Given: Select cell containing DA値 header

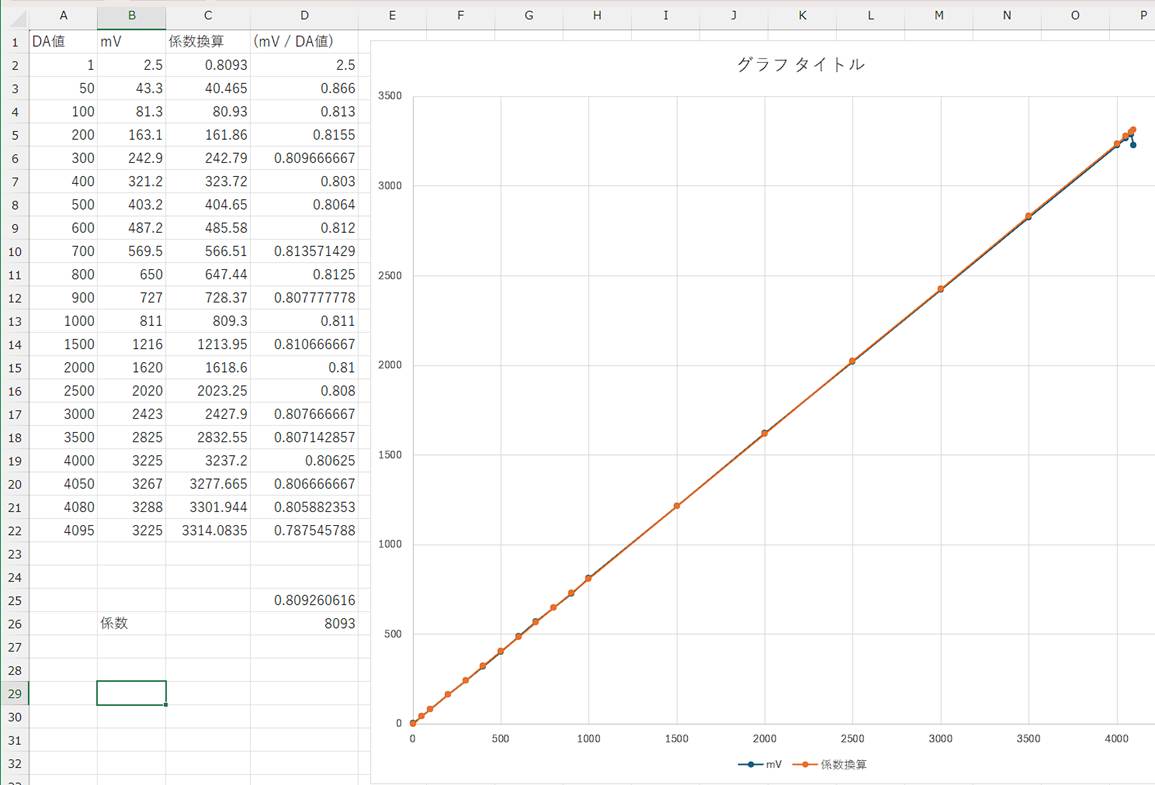Looking at the screenshot, I should [x=63, y=42].
